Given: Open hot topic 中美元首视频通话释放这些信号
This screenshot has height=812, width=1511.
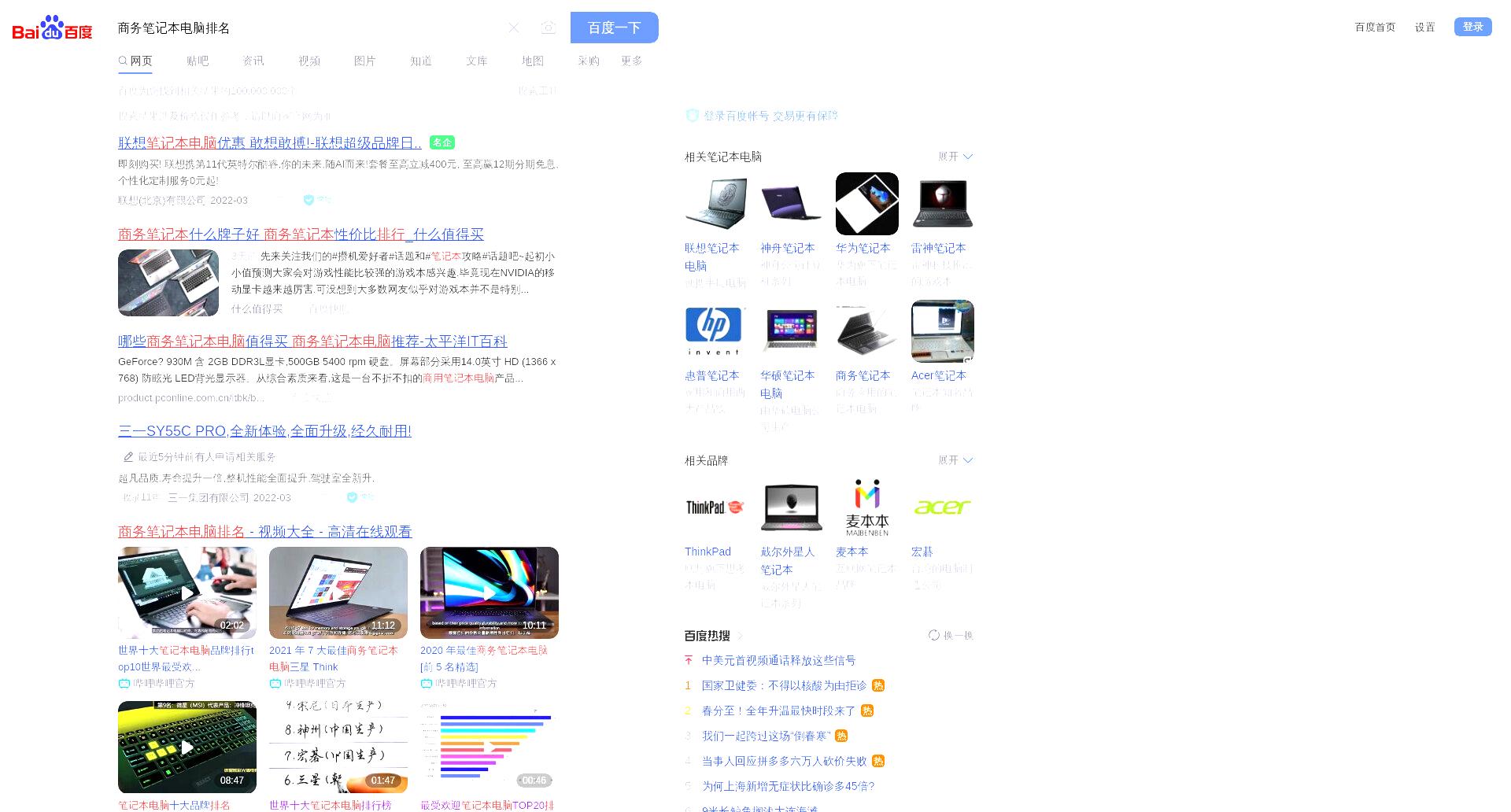Looking at the screenshot, I should click(x=778, y=660).
